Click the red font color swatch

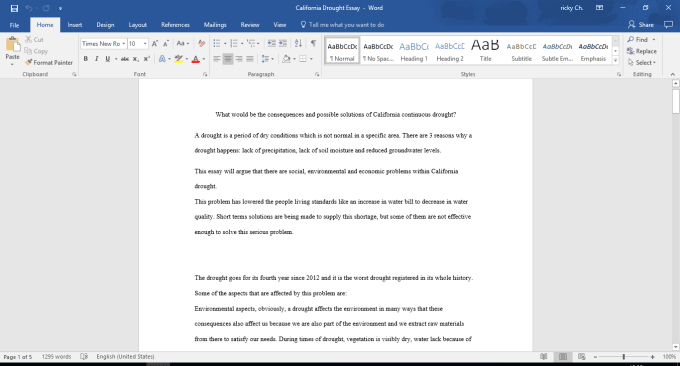pyautogui.click(x=196, y=59)
